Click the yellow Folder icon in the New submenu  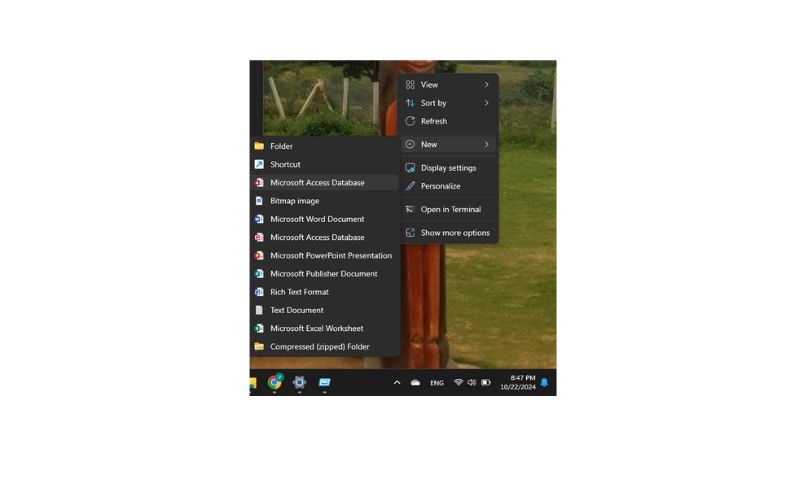click(259, 146)
